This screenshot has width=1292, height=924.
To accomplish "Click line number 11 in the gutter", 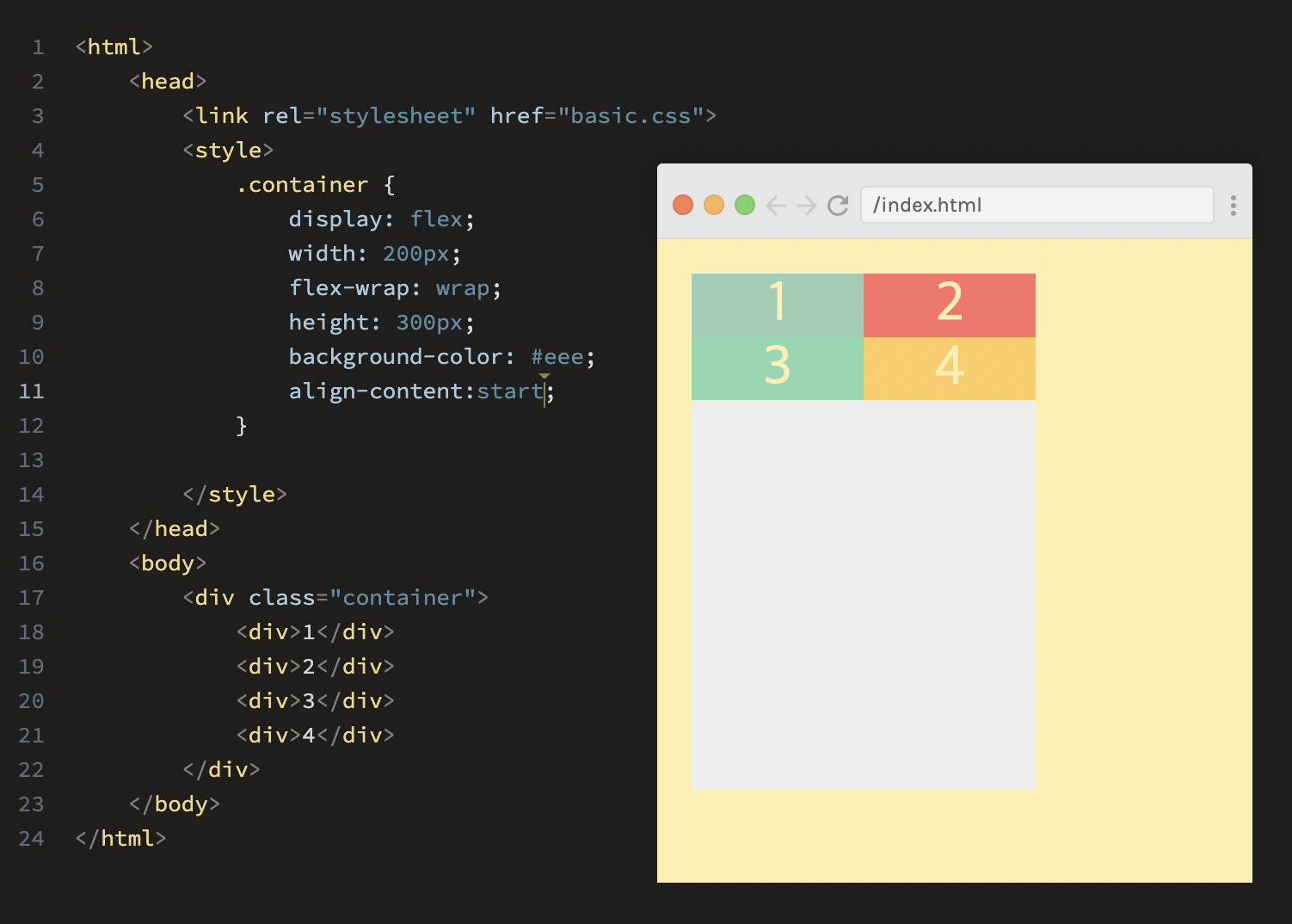I will point(31,391).
